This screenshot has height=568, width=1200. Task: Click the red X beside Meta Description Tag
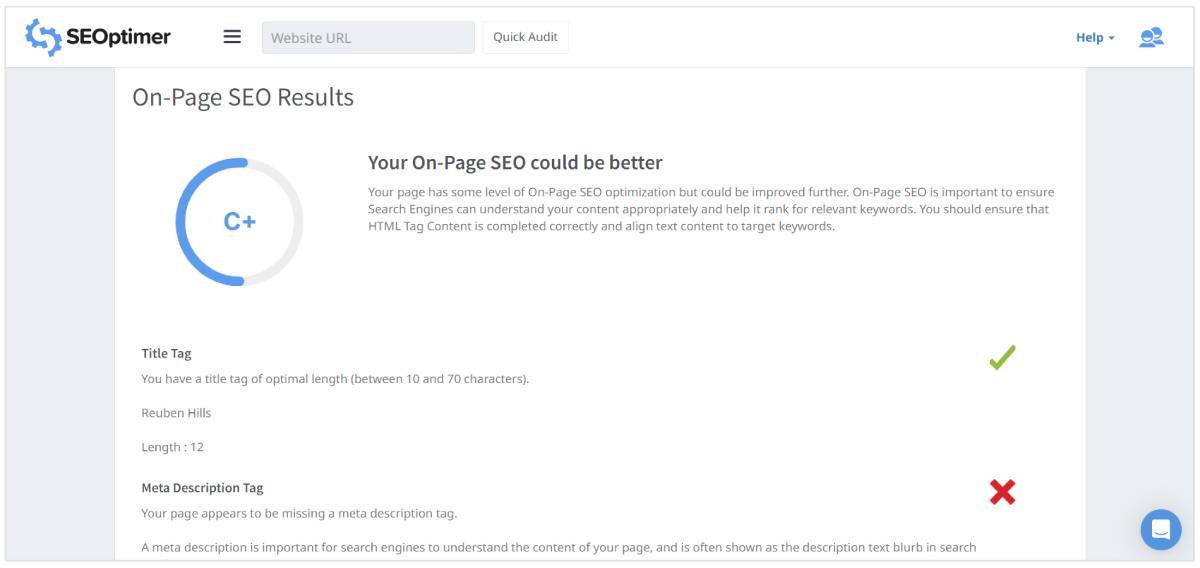1002,492
